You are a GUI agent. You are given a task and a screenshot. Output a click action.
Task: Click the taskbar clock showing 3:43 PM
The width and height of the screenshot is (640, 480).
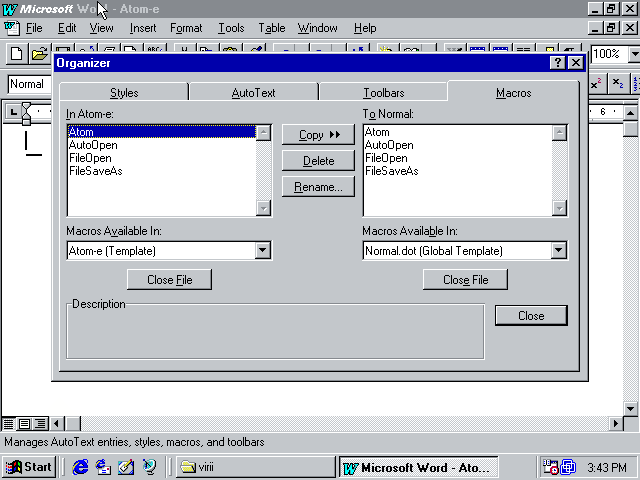point(607,467)
